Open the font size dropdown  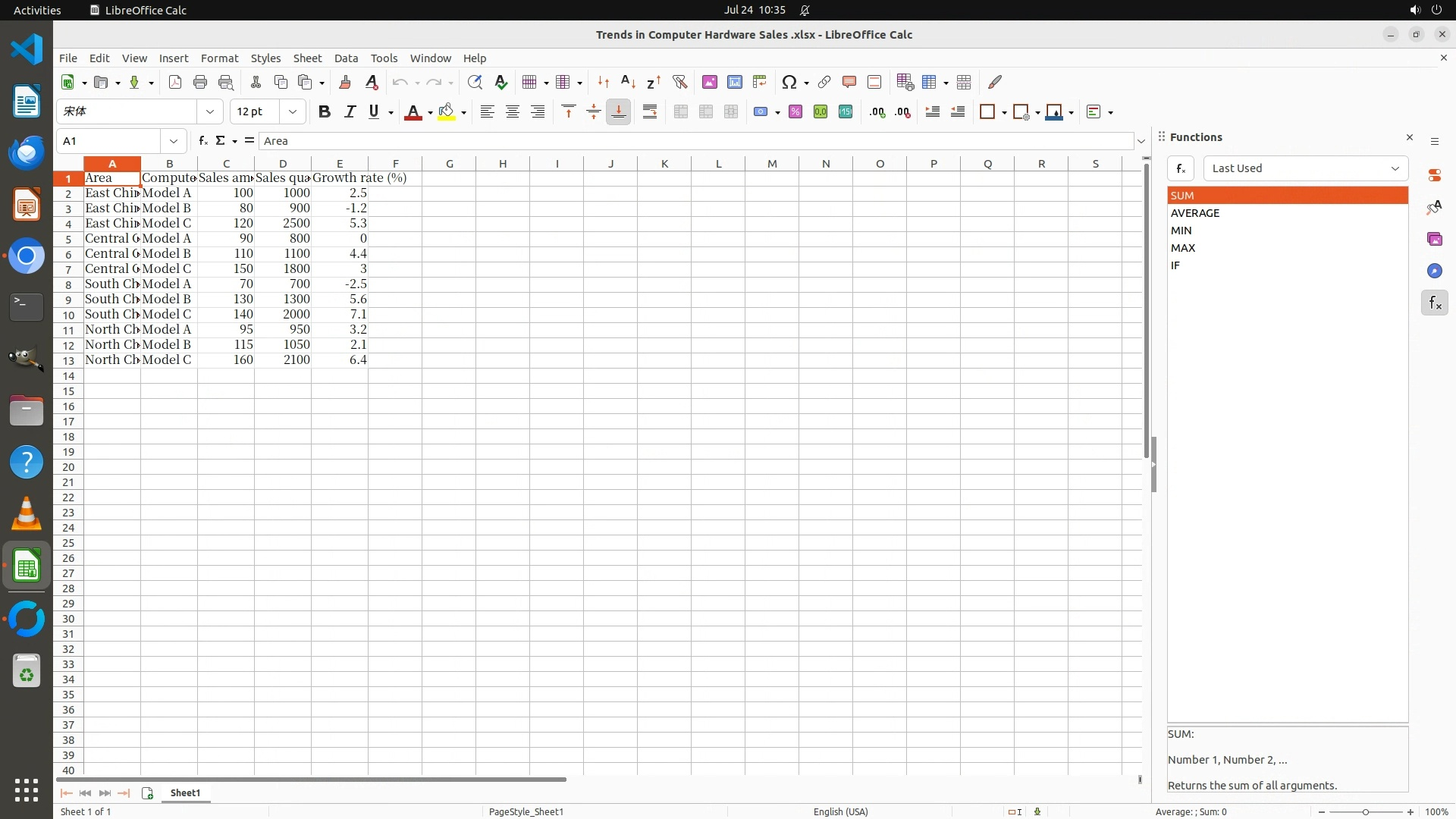293,111
